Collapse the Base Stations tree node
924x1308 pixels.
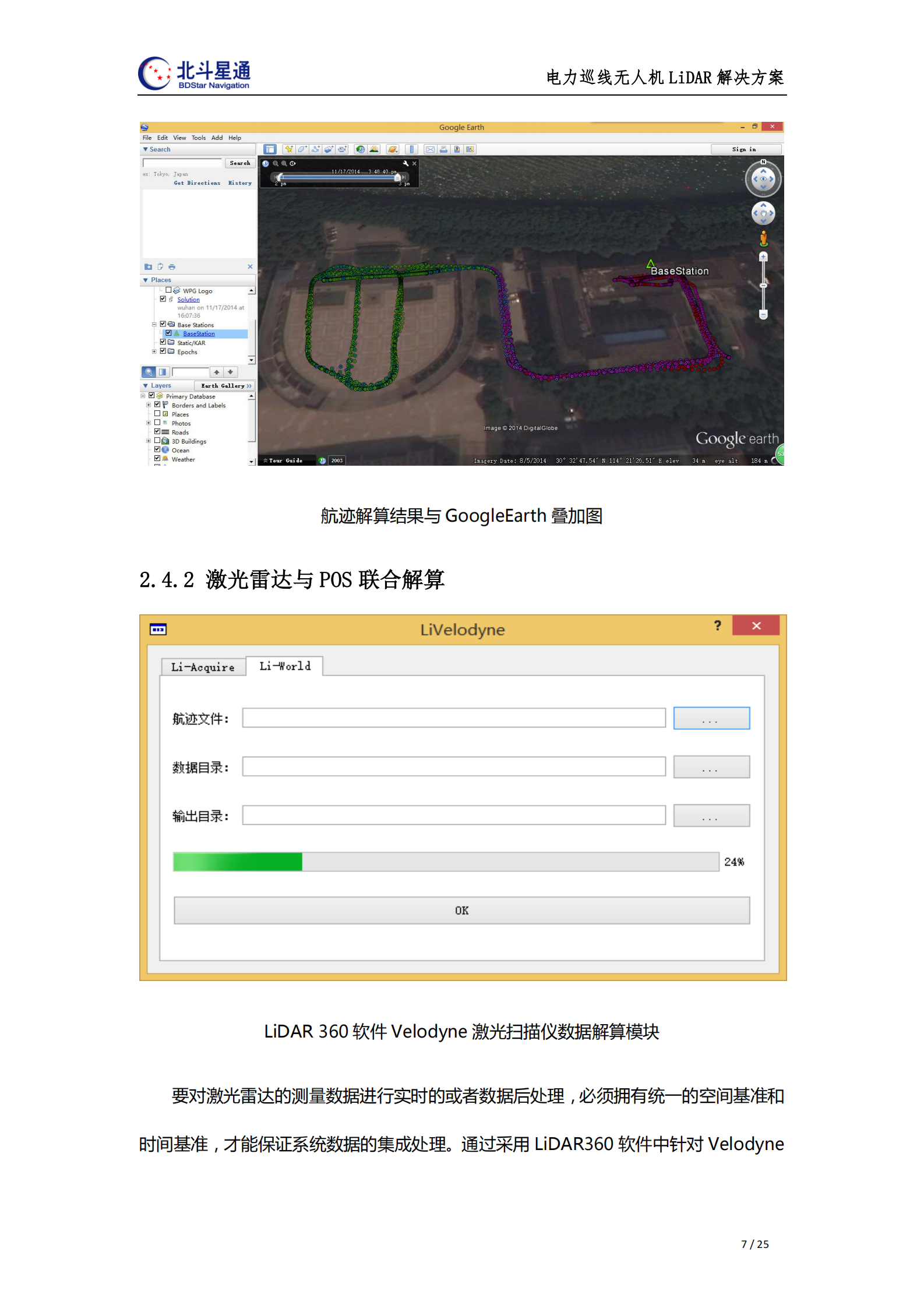click(x=154, y=324)
